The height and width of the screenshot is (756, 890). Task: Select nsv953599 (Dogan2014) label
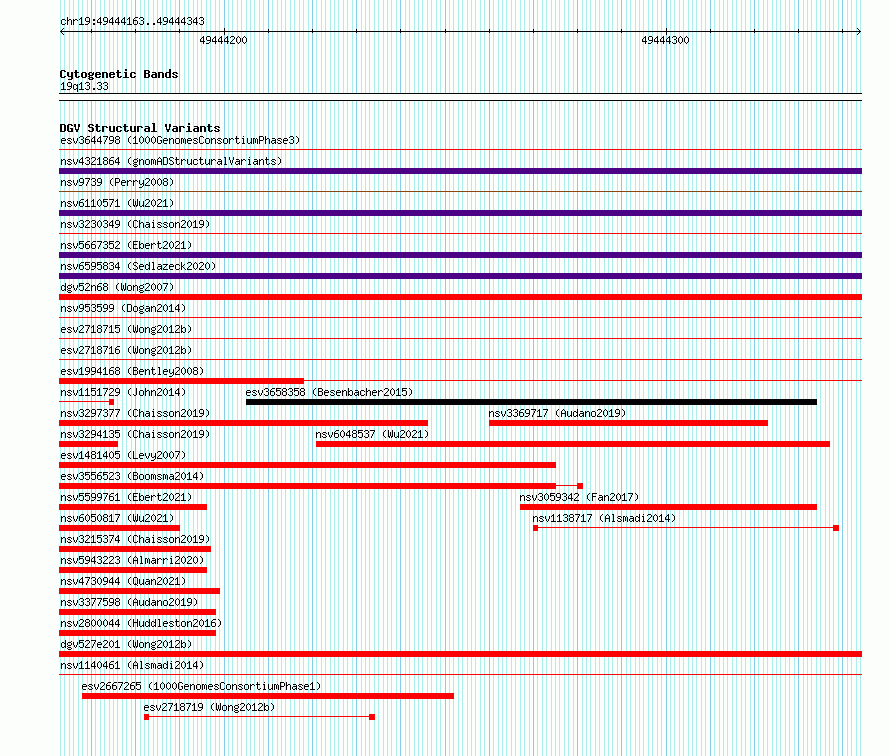click(123, 308)
